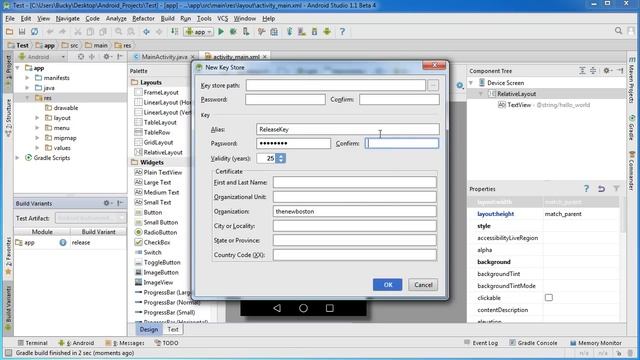640x360 pixels.
Task: Open the TODO tool window
Action: point(166,343)
